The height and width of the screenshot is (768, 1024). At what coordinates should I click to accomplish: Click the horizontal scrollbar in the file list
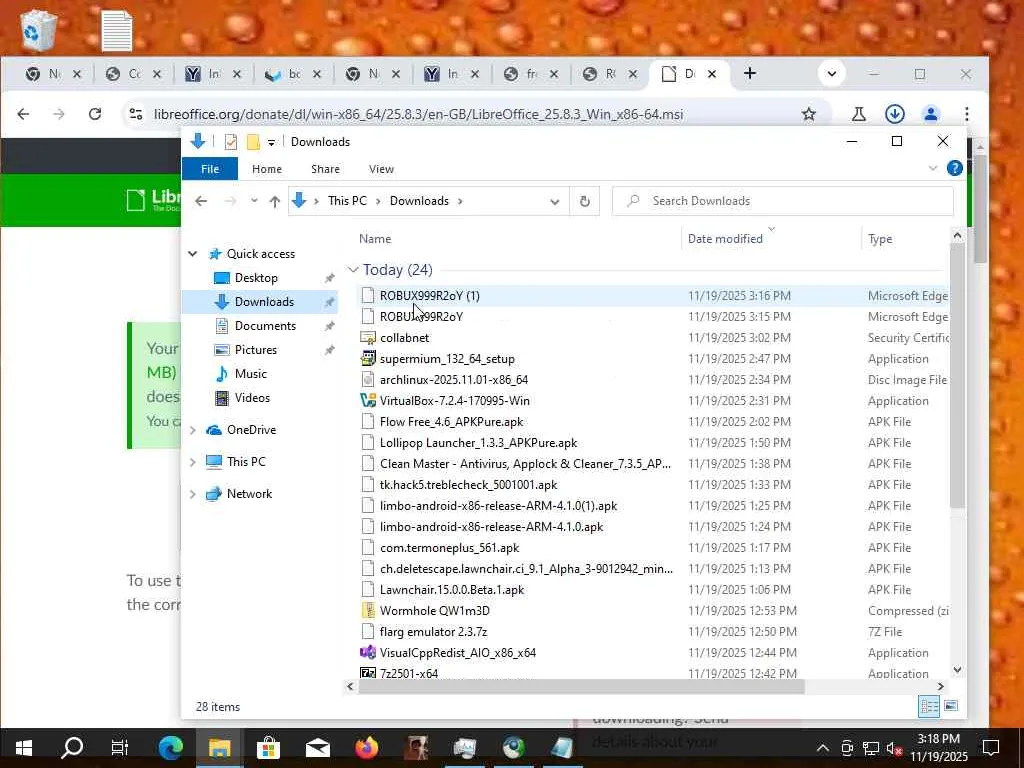coord(581,686)
